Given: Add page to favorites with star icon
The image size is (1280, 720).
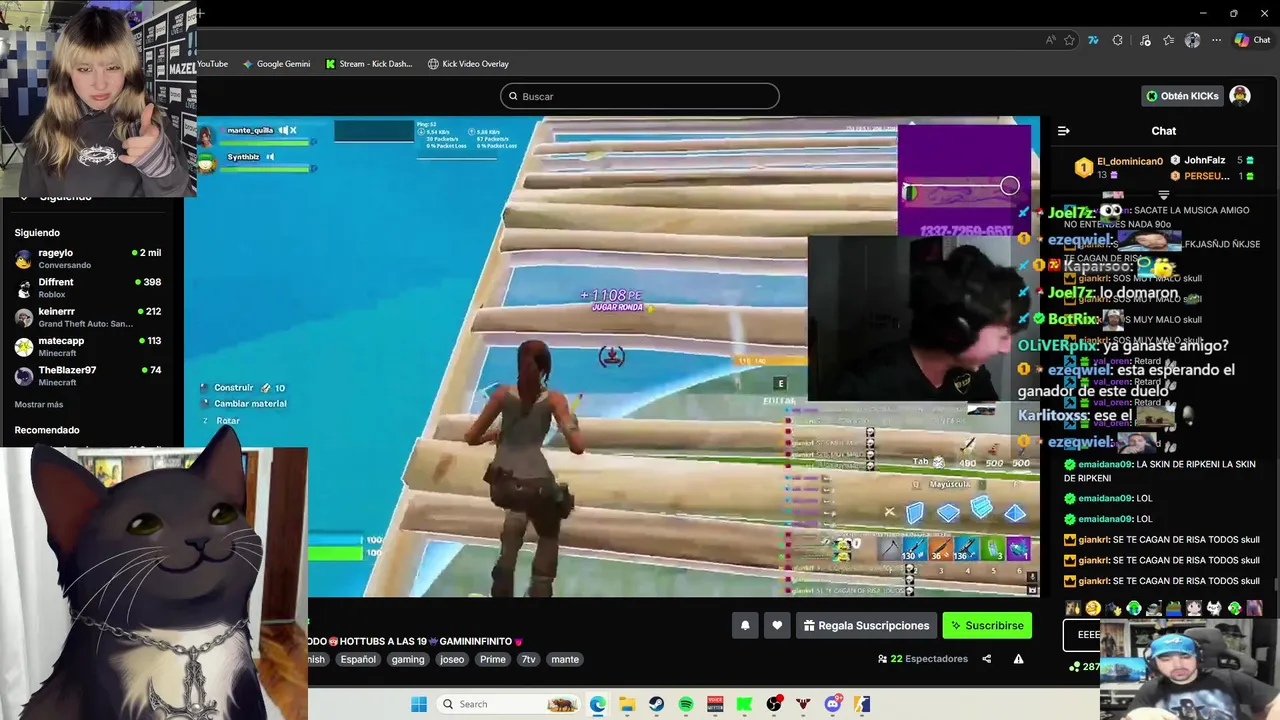Looking at the screenshot, I should [1069, 40].
